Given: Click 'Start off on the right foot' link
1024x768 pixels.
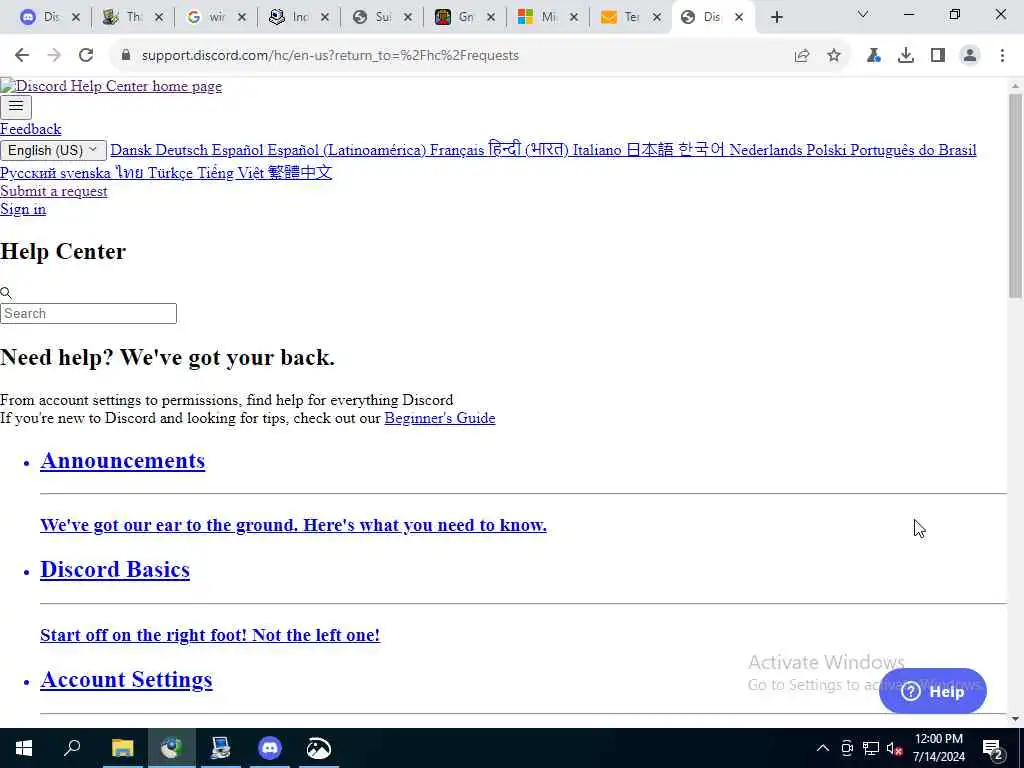Looking at the screenshot, I should [x=210, y=635].
